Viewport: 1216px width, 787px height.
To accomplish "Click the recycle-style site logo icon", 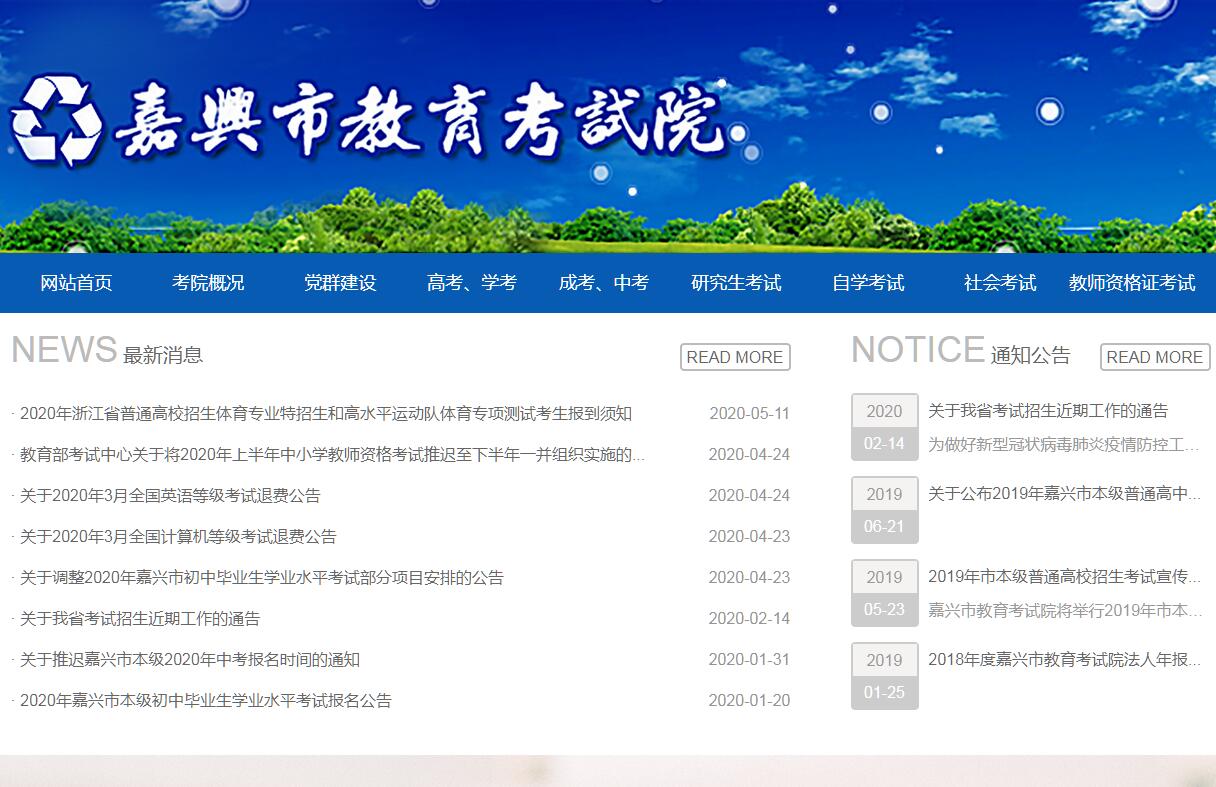I will 56,120.
